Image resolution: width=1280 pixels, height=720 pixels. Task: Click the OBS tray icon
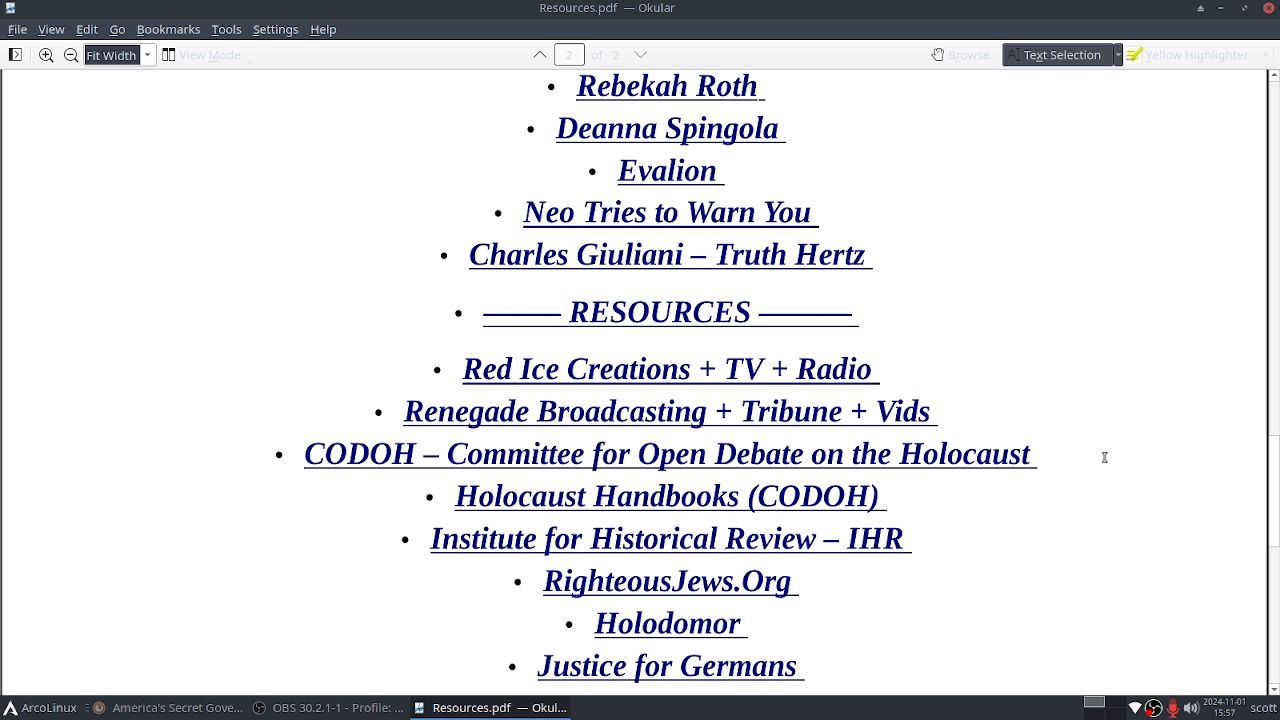click(x=1154, y=708)
